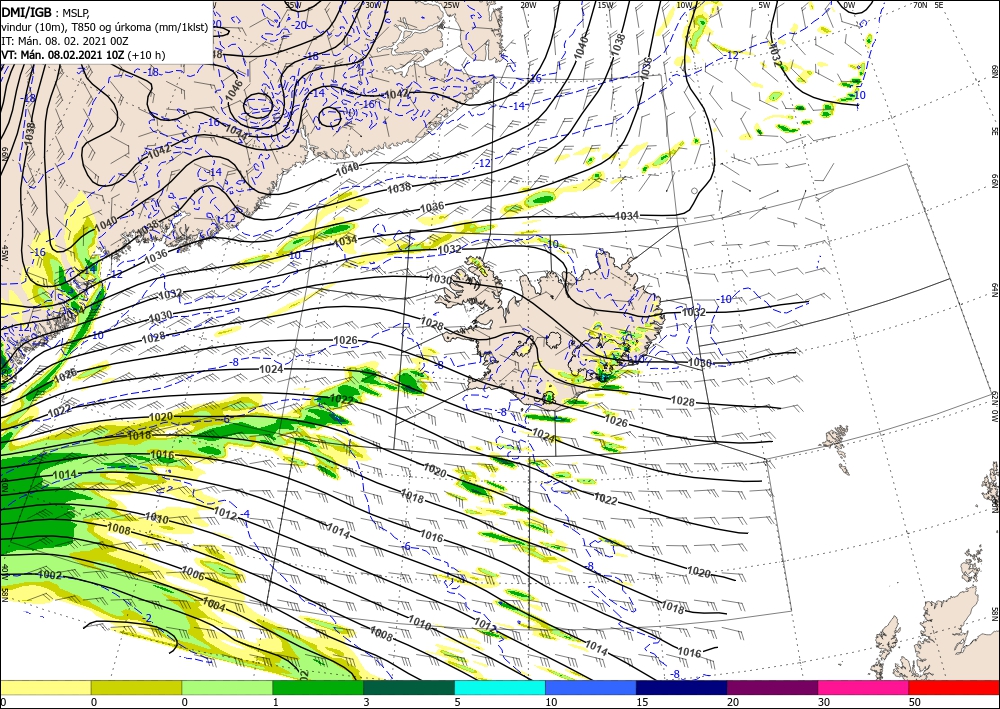Click the navy 15–20 mm legend swatch
Screen dimensions: 1000x709
tap(682, 688)
